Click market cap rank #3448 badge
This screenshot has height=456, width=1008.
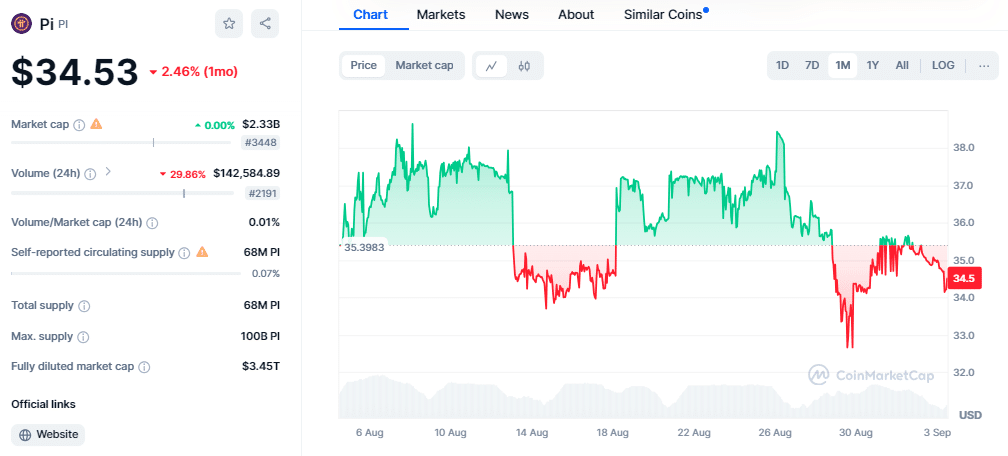pyautogui.click(x=260, y=143)
